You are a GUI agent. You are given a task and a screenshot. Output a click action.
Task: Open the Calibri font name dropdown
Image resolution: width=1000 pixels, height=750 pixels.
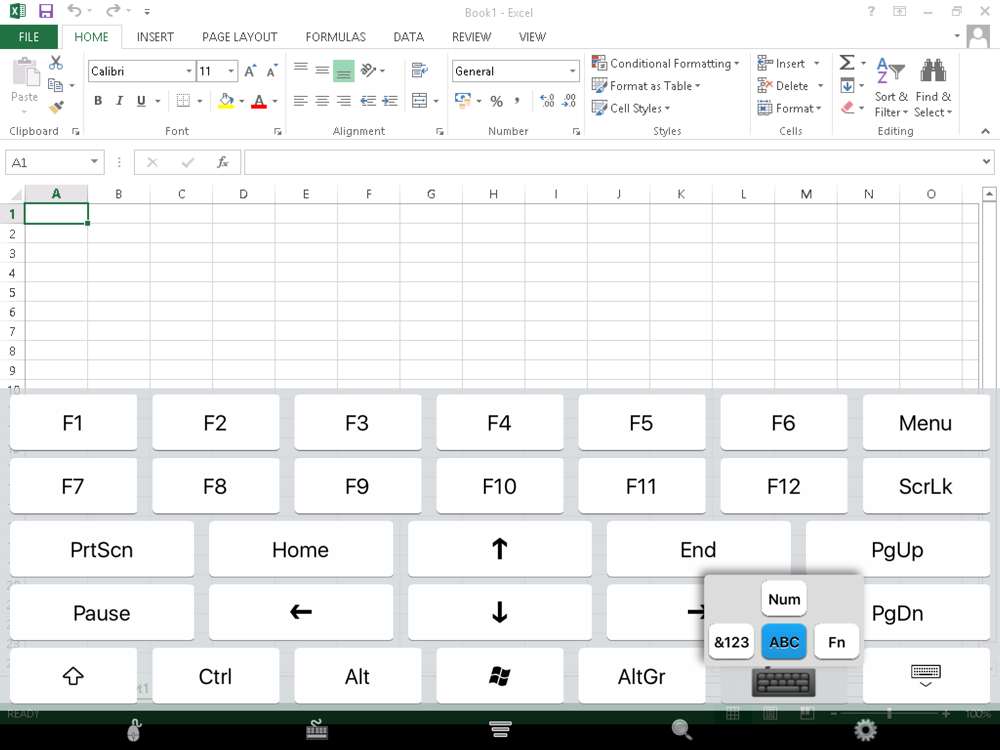(189, 71)
